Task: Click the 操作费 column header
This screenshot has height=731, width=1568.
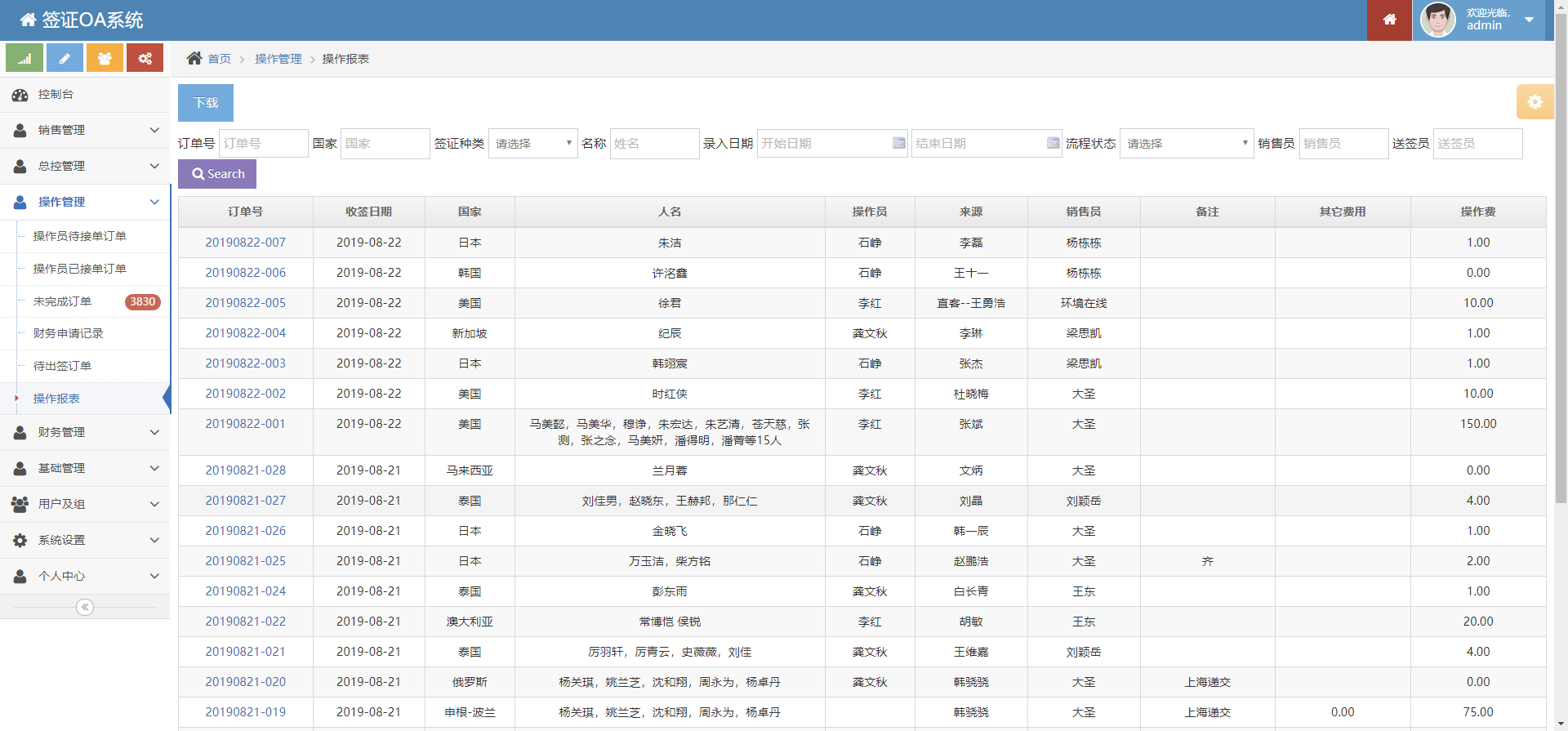Action: (1478, 212)
